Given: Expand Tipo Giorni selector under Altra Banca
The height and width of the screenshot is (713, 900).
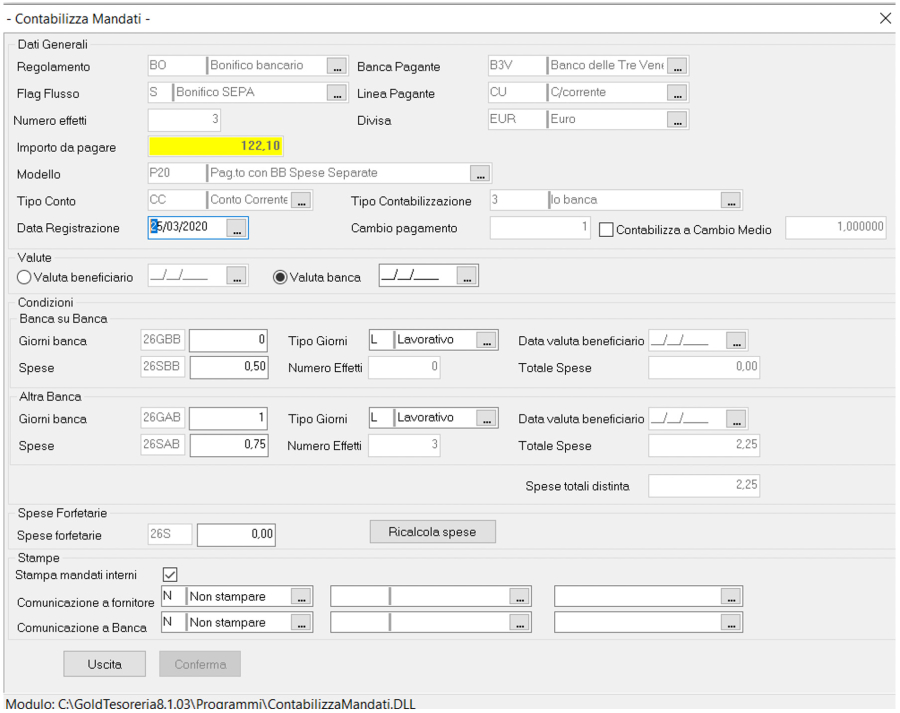Looking at the screenshot, I should pos(486,418).
